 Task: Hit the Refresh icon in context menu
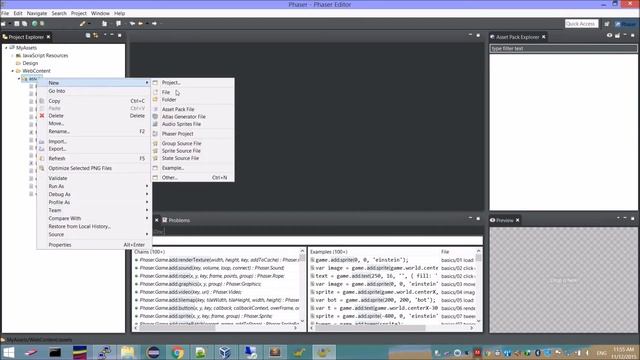click(x=42, y=158)
